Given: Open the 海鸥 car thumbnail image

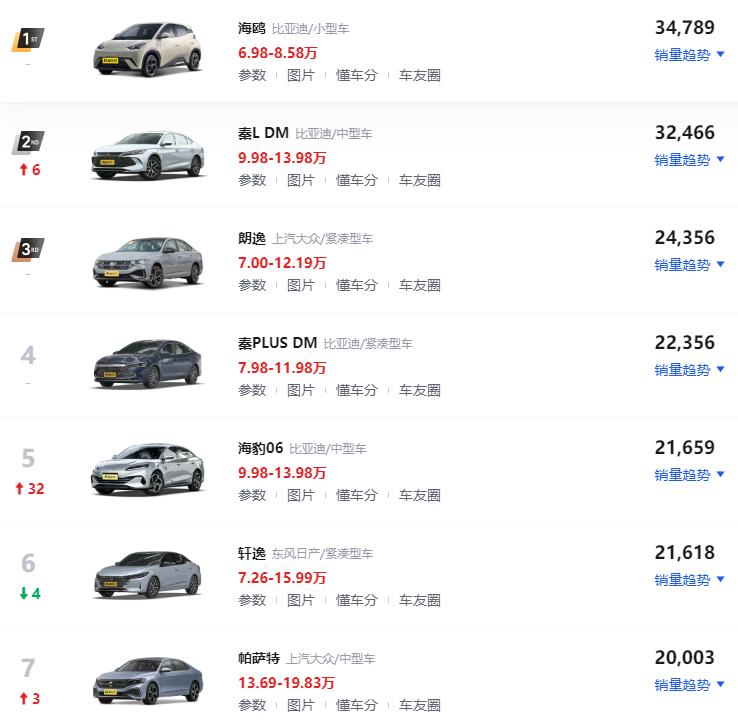Looking at the screenshot, I should (x=146, y=48).
